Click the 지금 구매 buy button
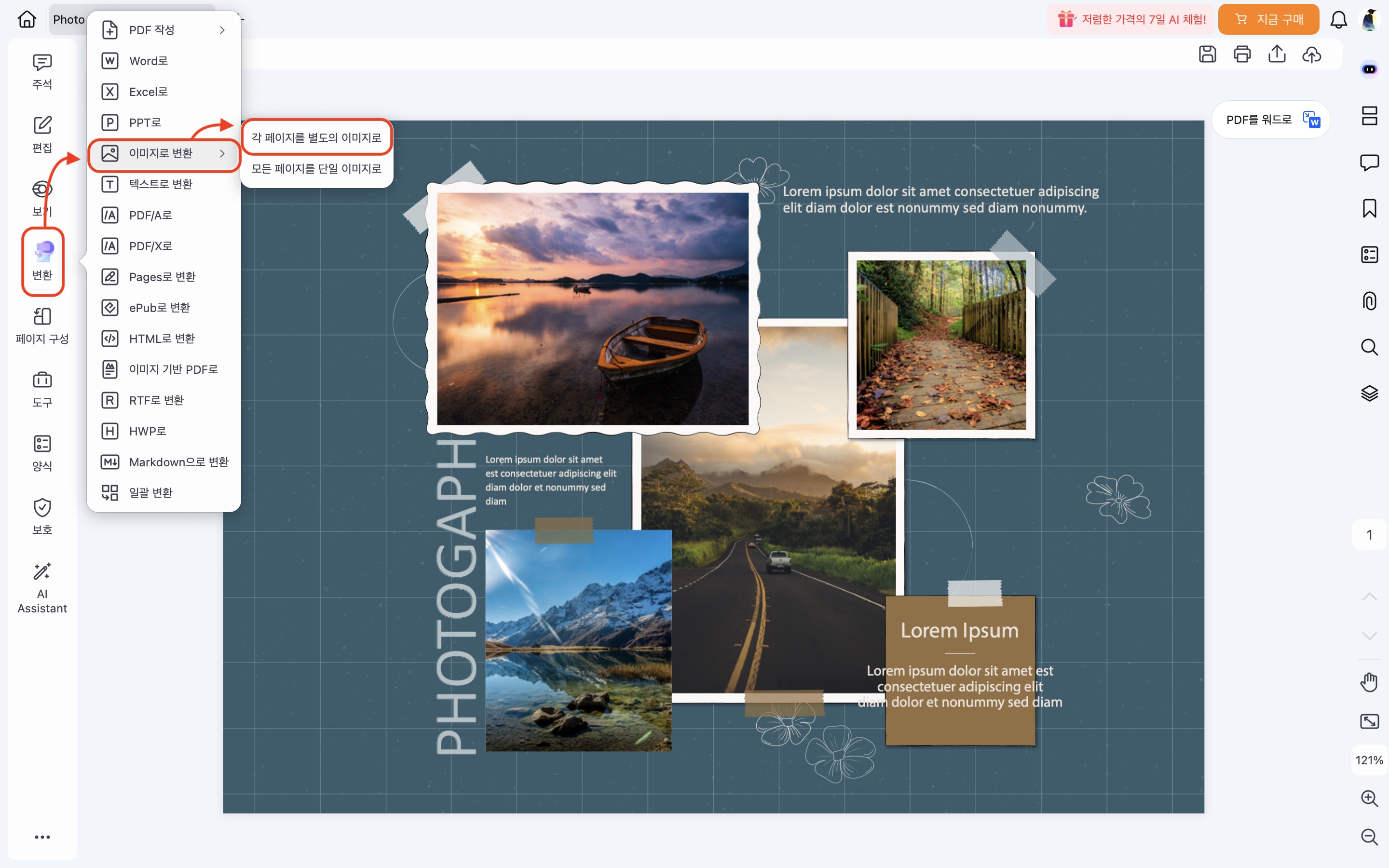This screenshot has height=868, width=1389. pyautogui.click(x=1268, y=19)
